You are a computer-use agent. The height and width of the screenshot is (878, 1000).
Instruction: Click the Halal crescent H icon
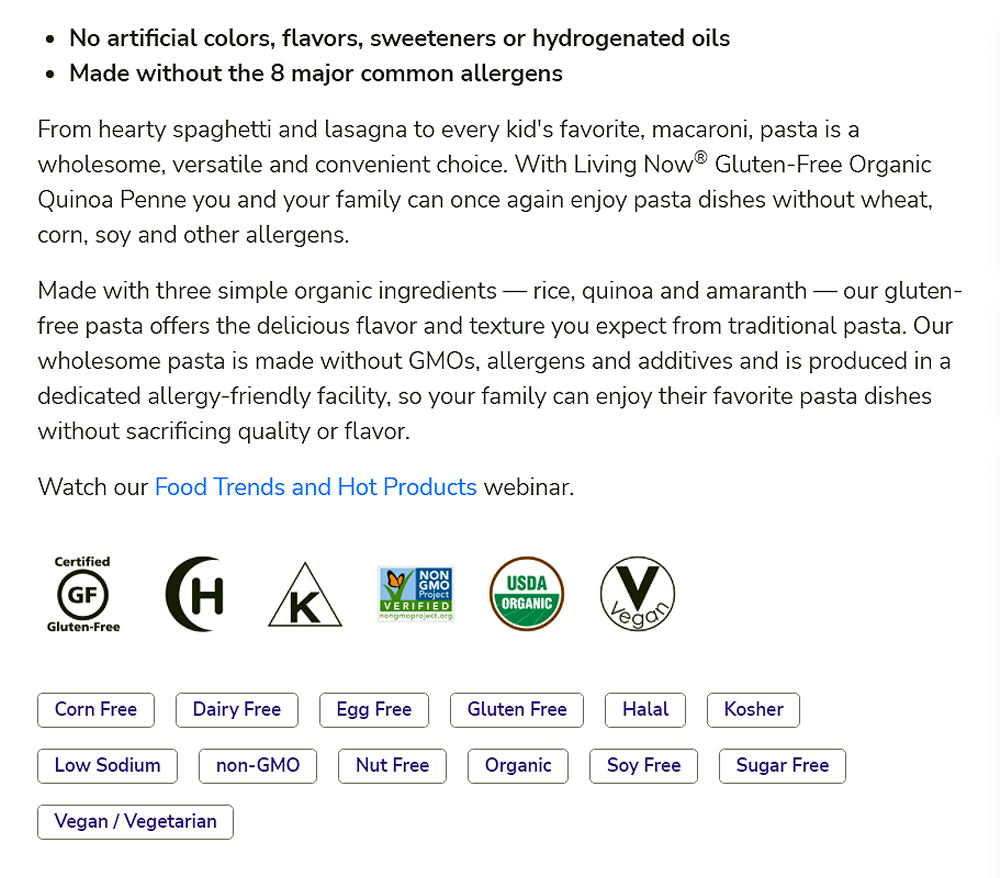tap(194, 594)
